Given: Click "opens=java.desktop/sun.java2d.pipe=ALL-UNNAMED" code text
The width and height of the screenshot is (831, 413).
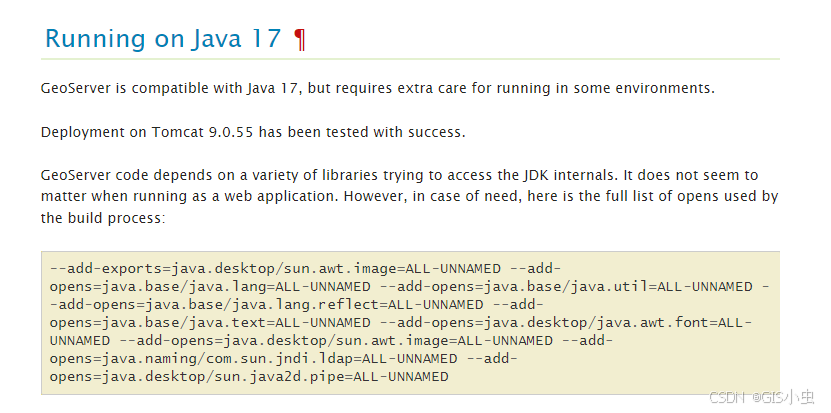Looking at the screenshot, I should tap(249, 377).
